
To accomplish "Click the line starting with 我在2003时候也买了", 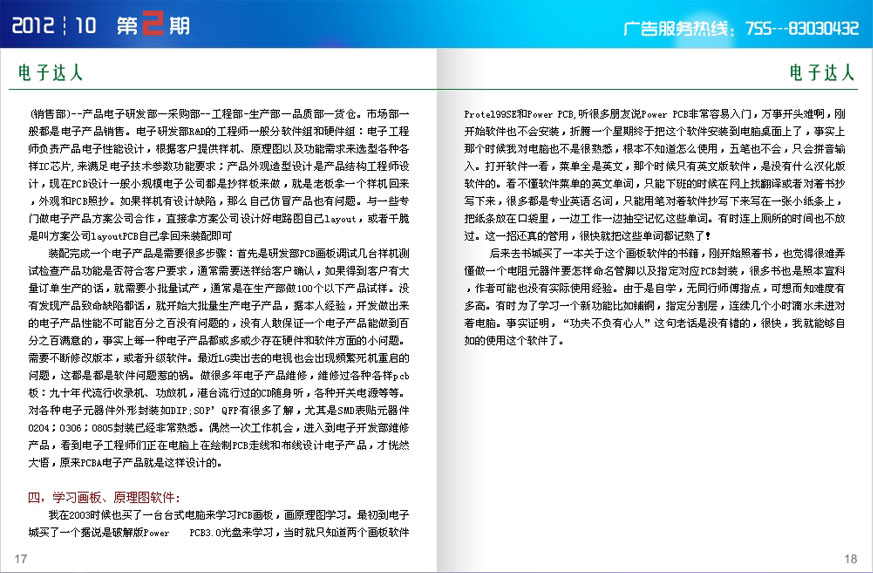I will coord(229,515).
